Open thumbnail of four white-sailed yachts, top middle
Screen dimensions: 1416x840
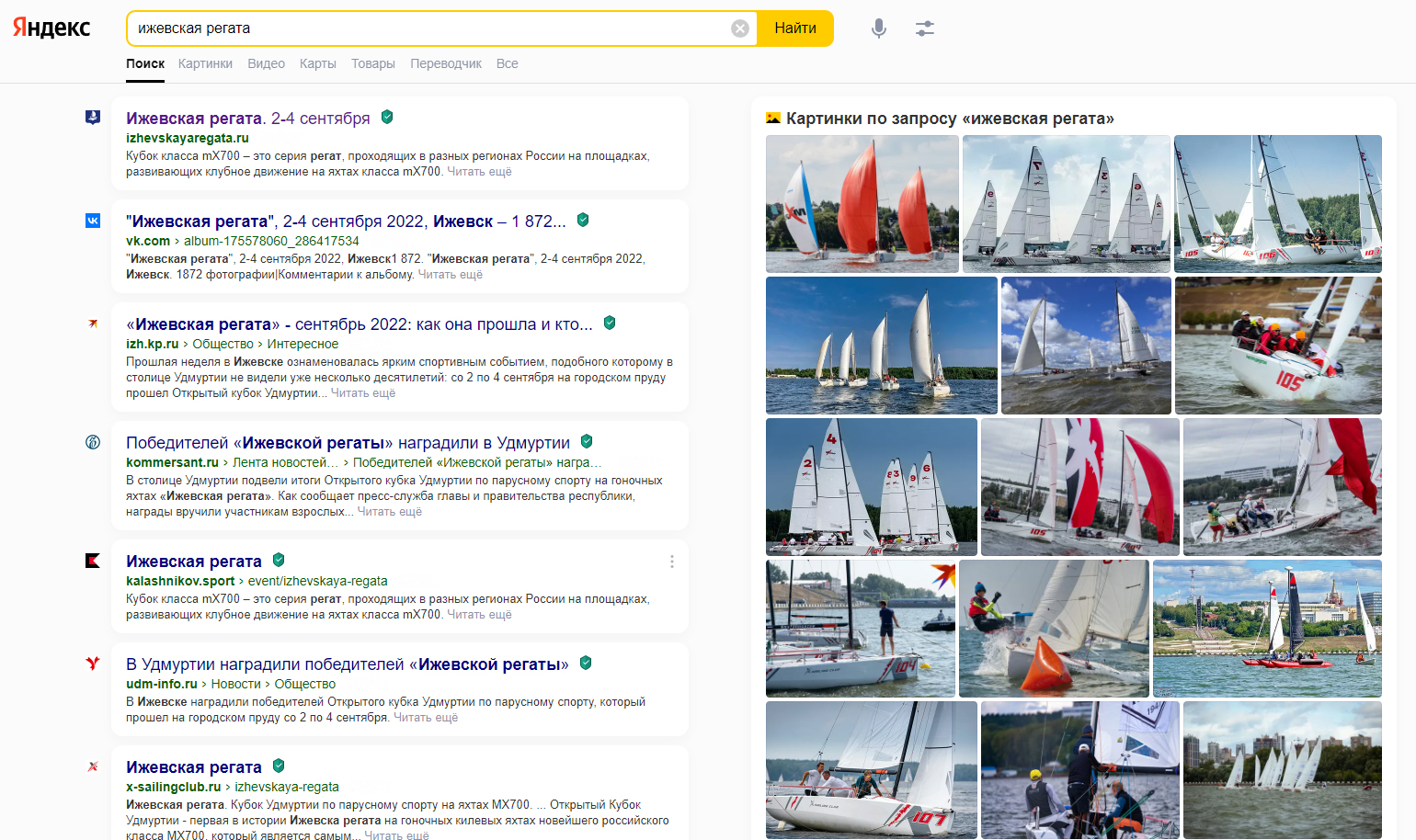[x=1067, y=204]
